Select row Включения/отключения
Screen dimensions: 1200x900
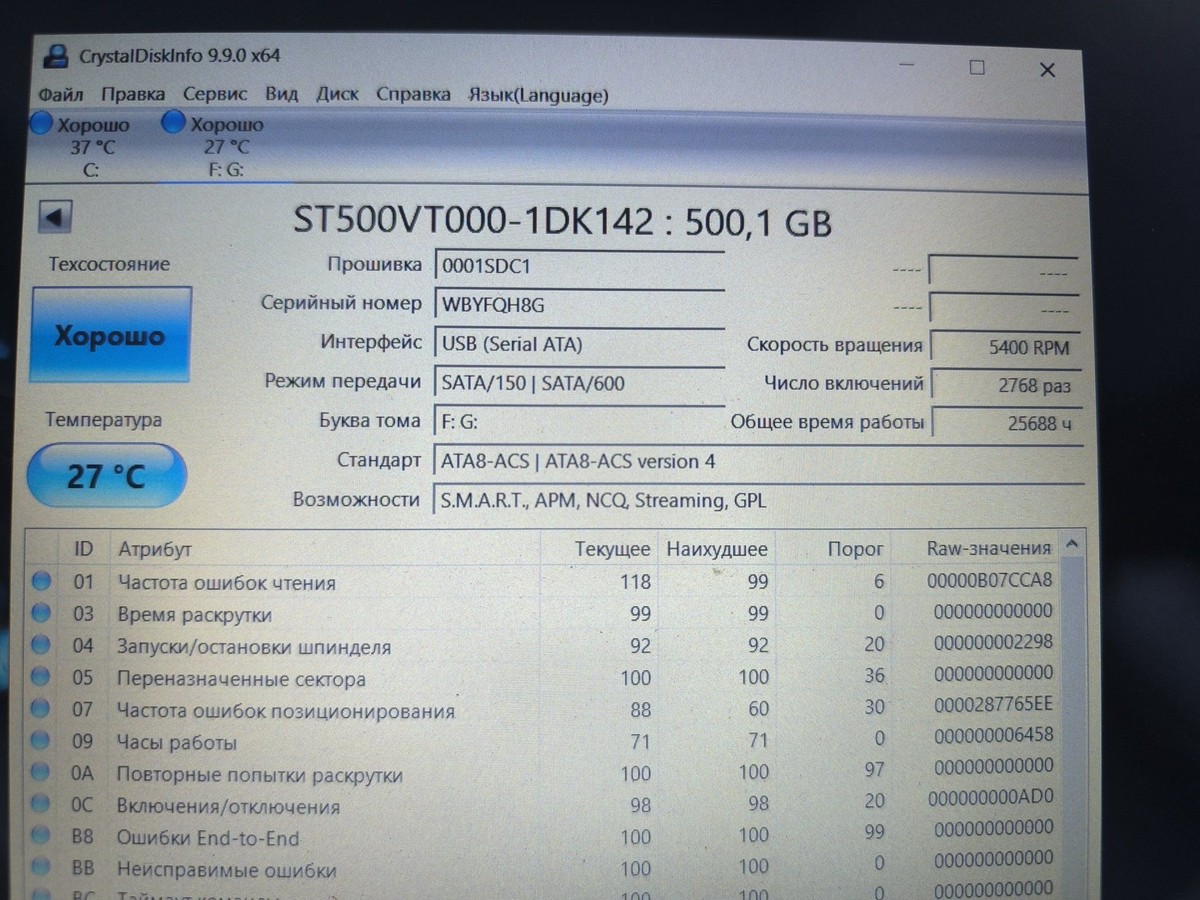542,804
